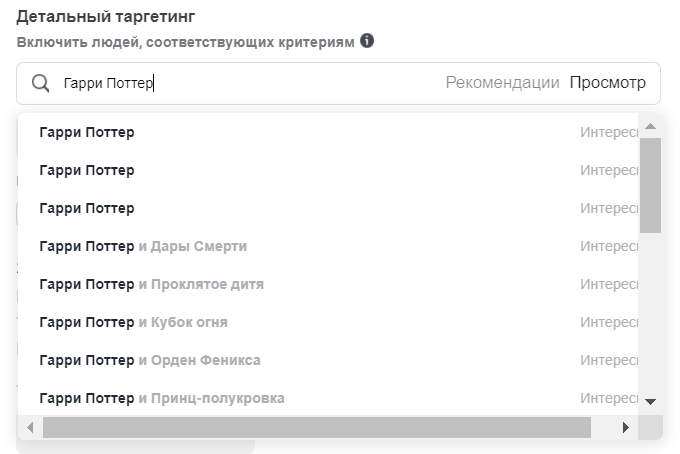Select the second Гарри Поттер interest suggestion
680x454 pixels.
click(x=327, y=170)
